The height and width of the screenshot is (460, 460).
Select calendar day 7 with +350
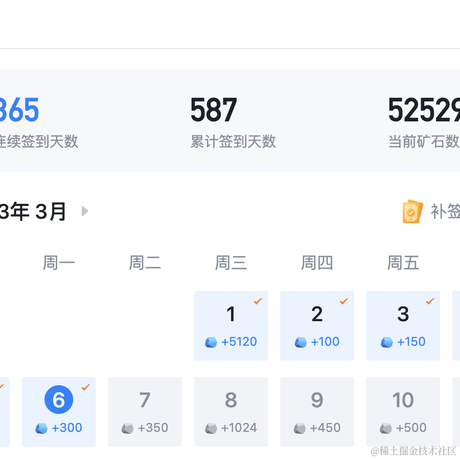tap(145, 412)
